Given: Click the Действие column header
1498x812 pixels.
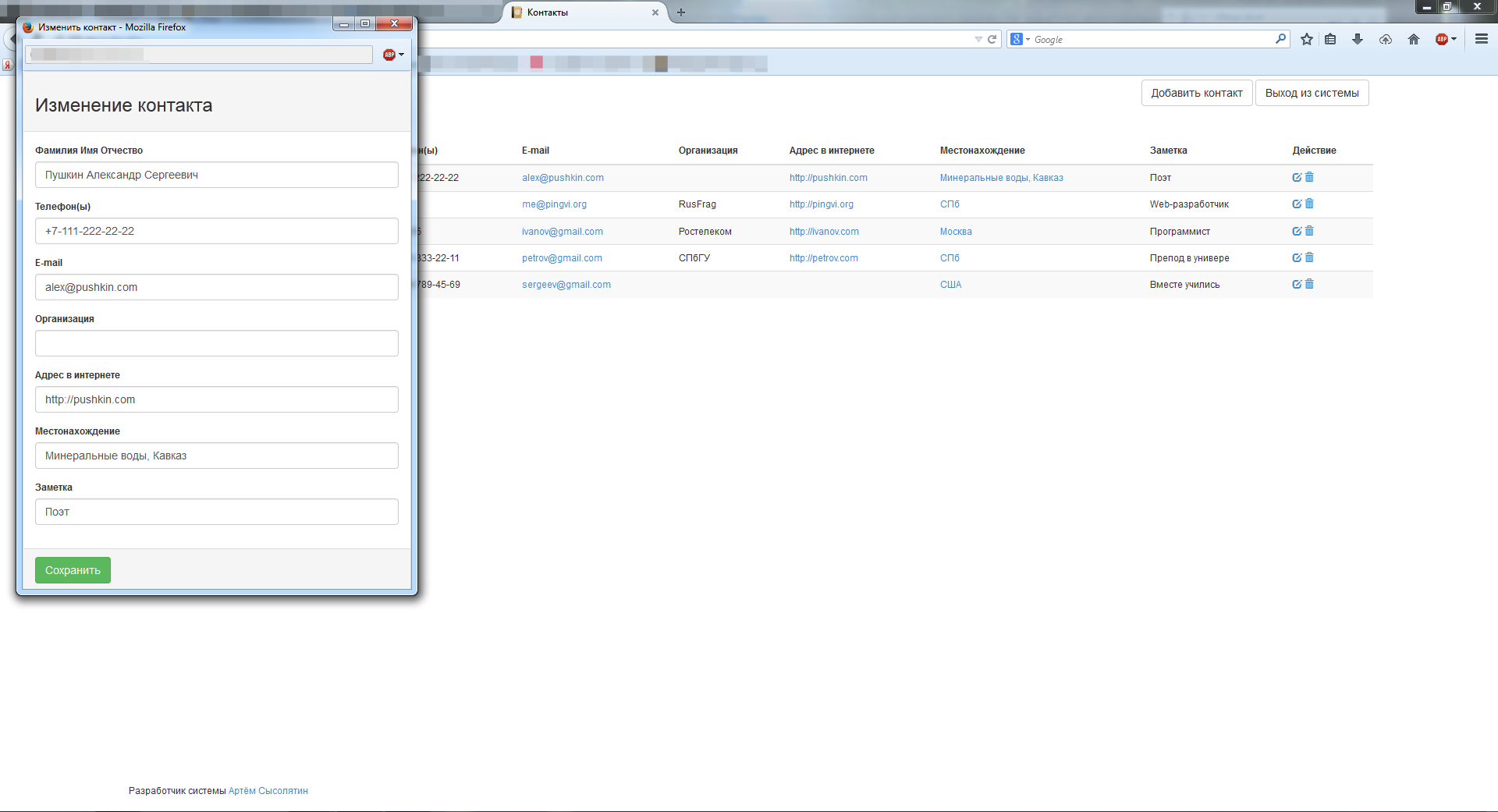Looking at the screenshot, I should (x=1314, y=151).
